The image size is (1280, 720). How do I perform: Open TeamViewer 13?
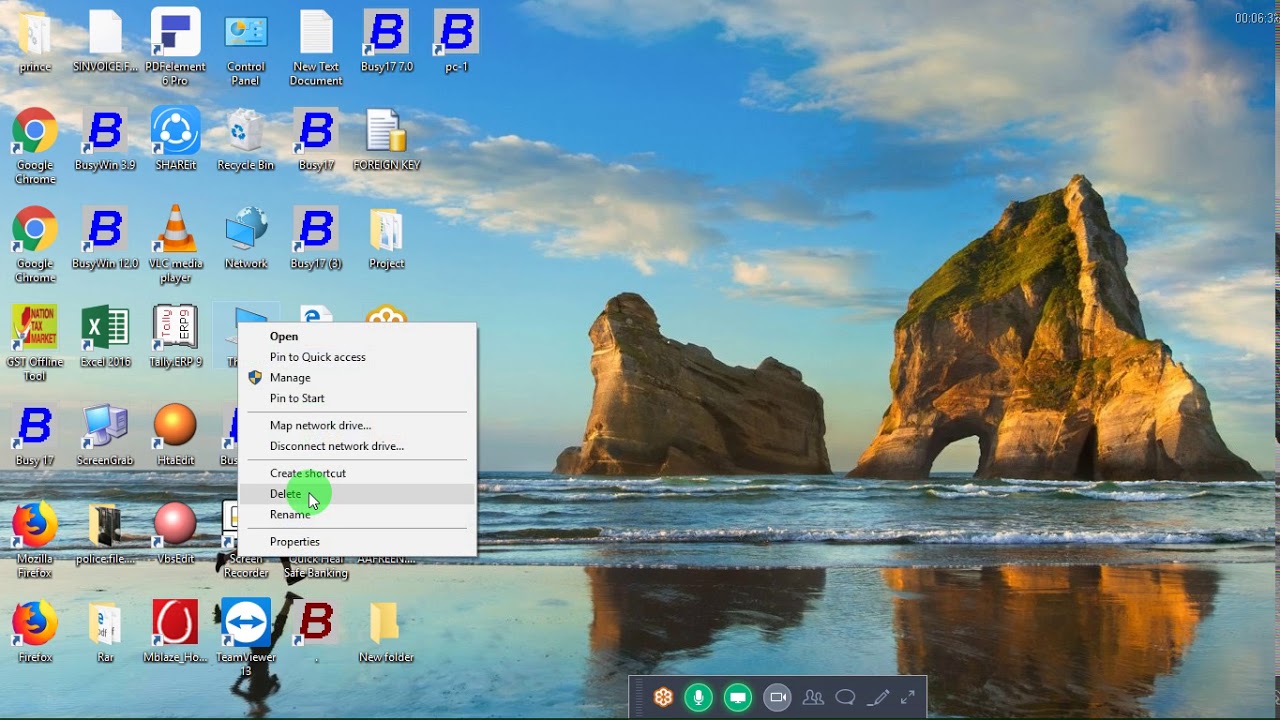point(246,638)
